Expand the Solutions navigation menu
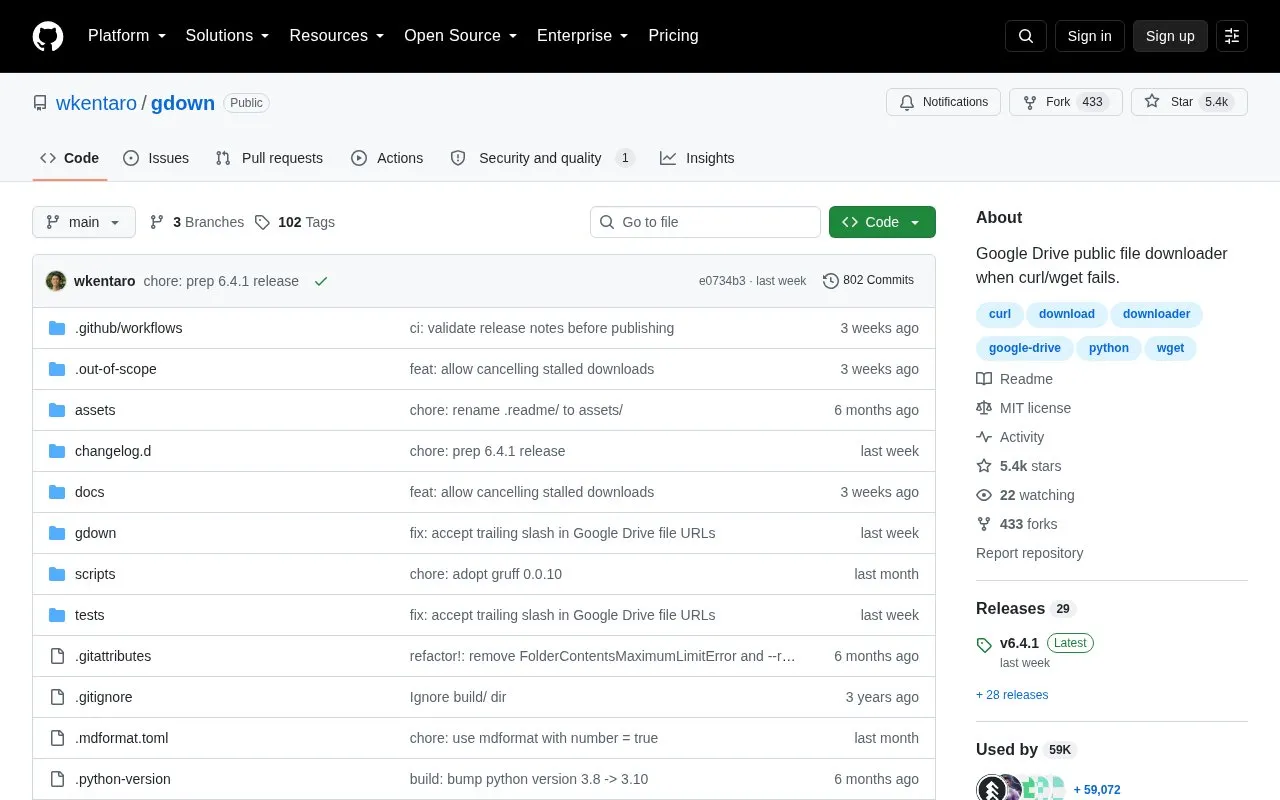The width and height of the screenshot is (1280, 800). click(228, 36)
